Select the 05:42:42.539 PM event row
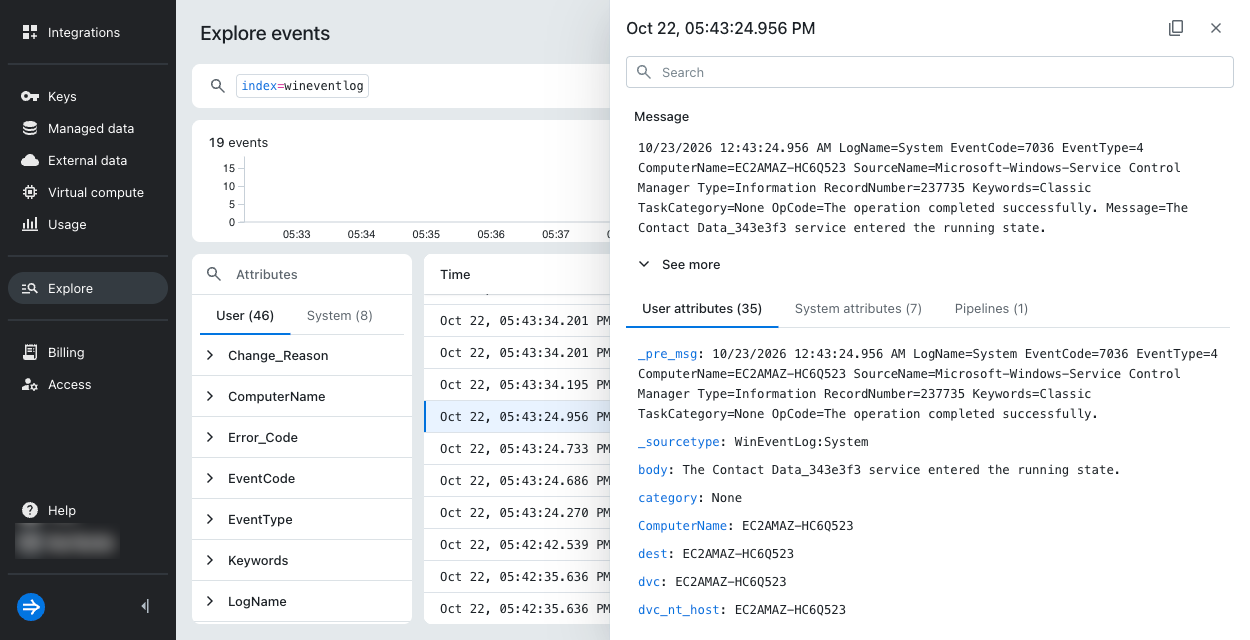 point(517,544)
